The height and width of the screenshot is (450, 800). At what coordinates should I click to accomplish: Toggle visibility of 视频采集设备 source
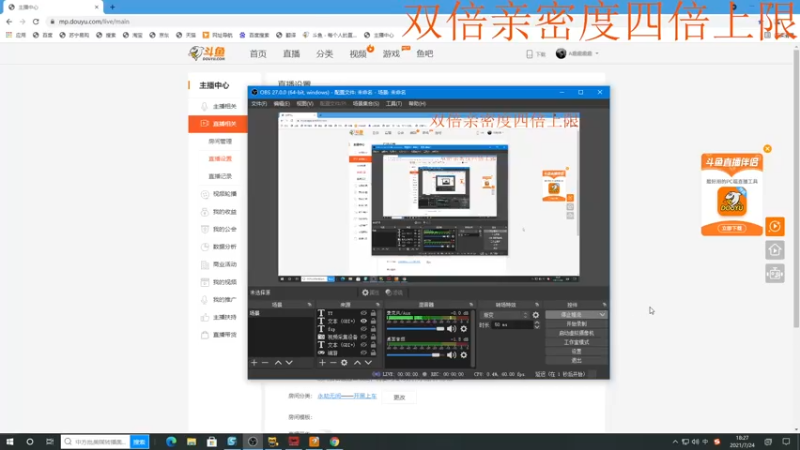(363, 337)
